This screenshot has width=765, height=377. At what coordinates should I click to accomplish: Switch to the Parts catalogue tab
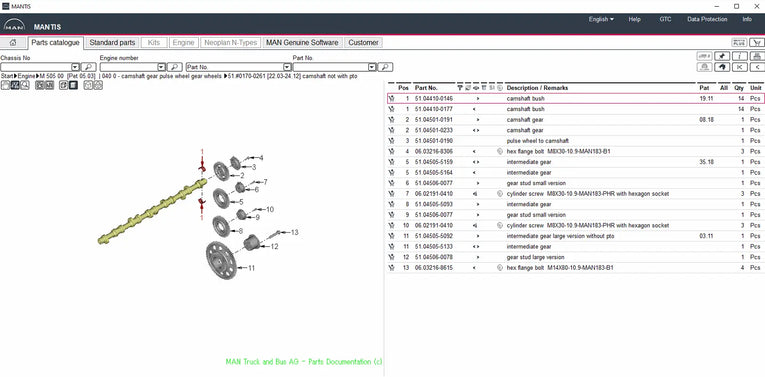[55, 42]
